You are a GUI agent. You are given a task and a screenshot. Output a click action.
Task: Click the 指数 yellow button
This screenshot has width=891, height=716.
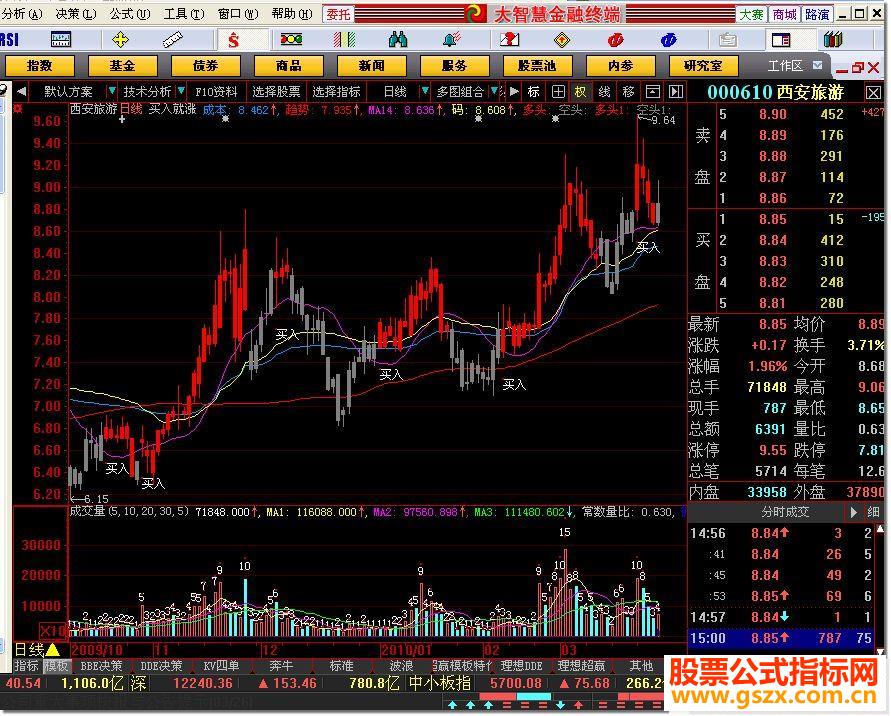pyautogui.click(x=40, y=66)
